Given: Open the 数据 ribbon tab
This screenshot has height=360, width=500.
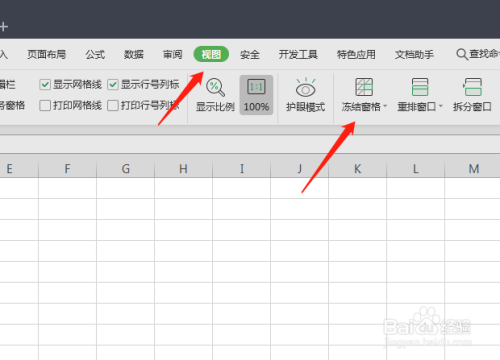Looking at the screenshot, I should pos(134,54).
